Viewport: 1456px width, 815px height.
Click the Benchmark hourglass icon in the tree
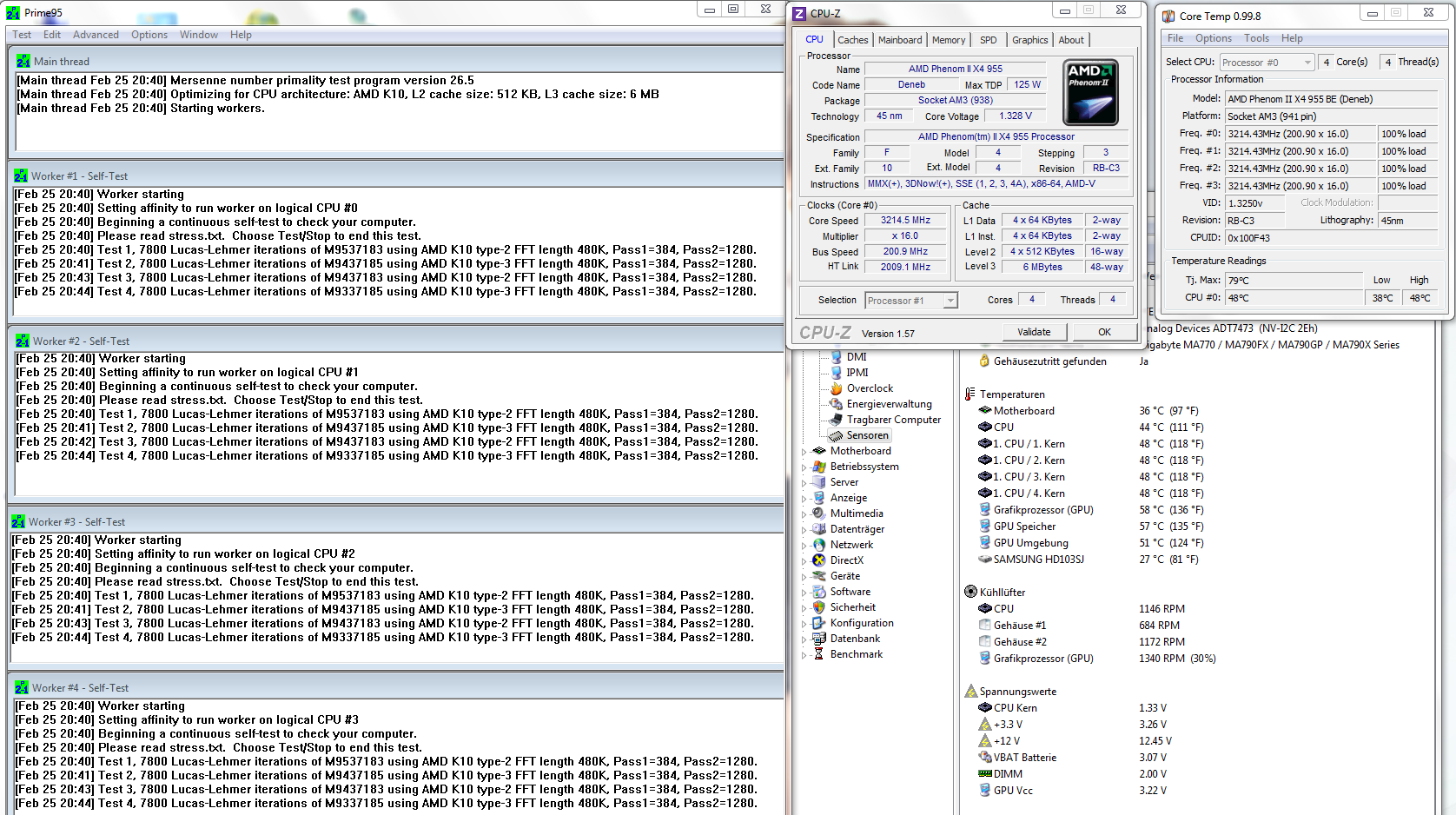(x=819, y=654)
